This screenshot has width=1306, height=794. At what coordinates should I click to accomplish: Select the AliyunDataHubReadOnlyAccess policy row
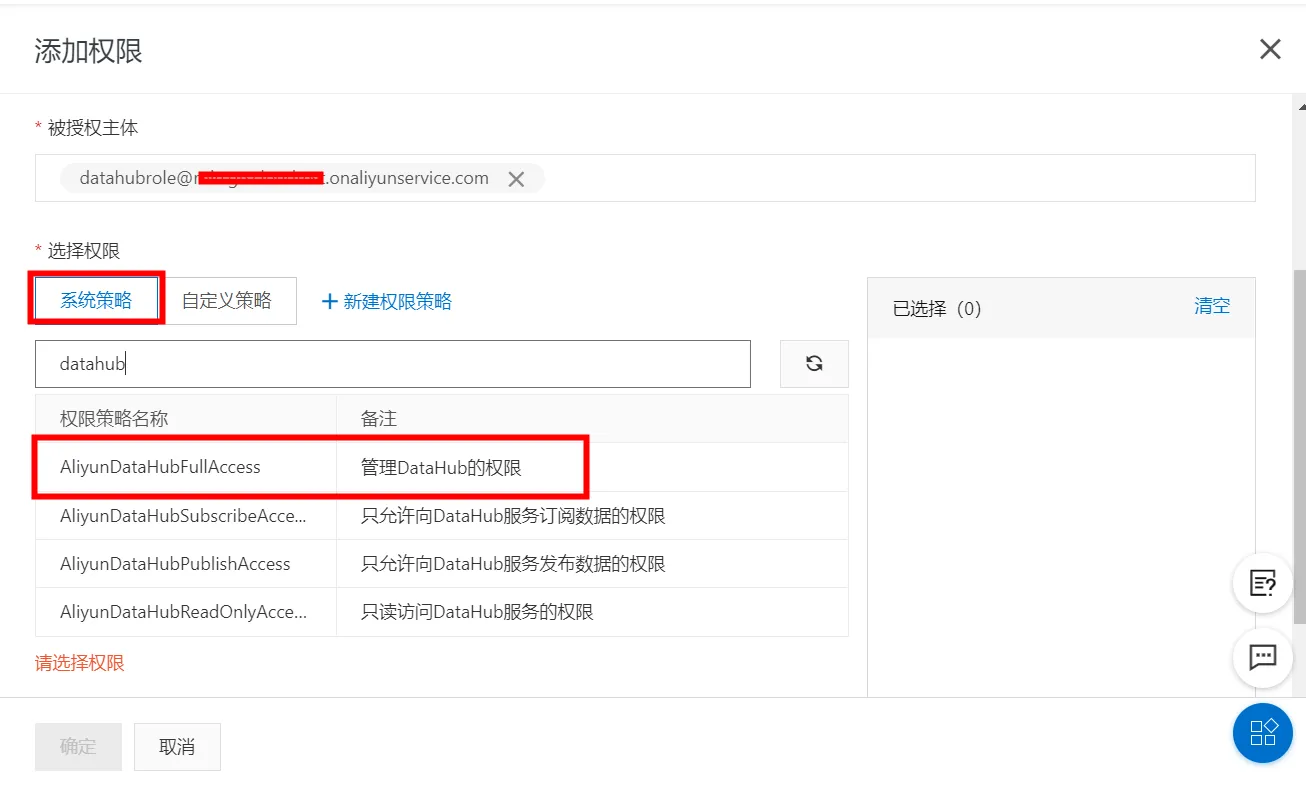pyautogui.click(x=441, y=612)
